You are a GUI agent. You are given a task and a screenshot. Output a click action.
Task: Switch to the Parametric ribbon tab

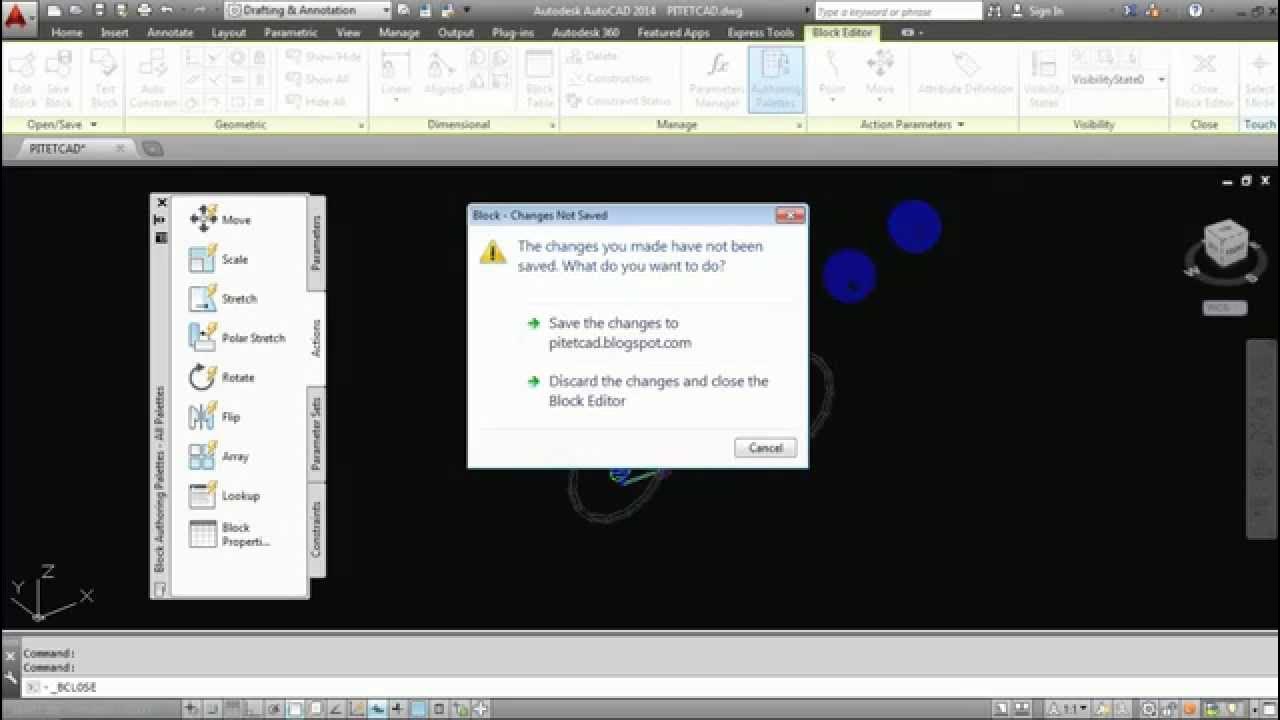(x=291, y=32)
